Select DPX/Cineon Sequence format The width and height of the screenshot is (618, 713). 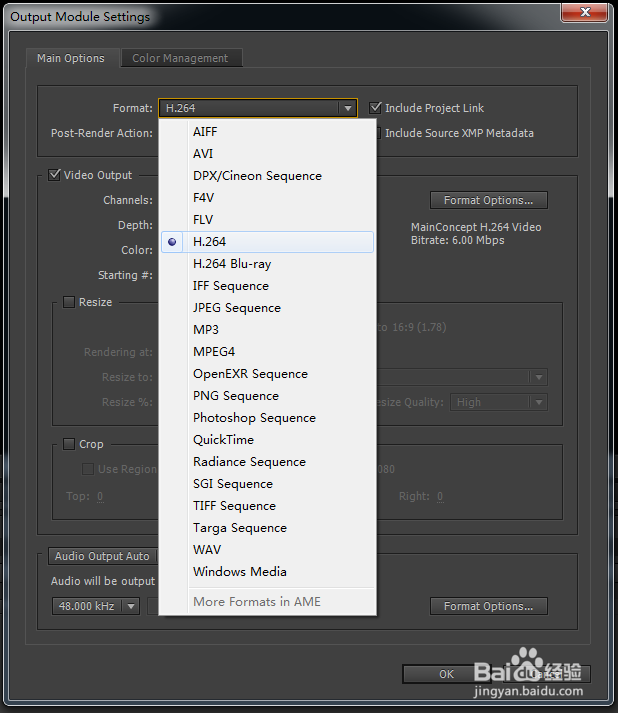point(267,176)
